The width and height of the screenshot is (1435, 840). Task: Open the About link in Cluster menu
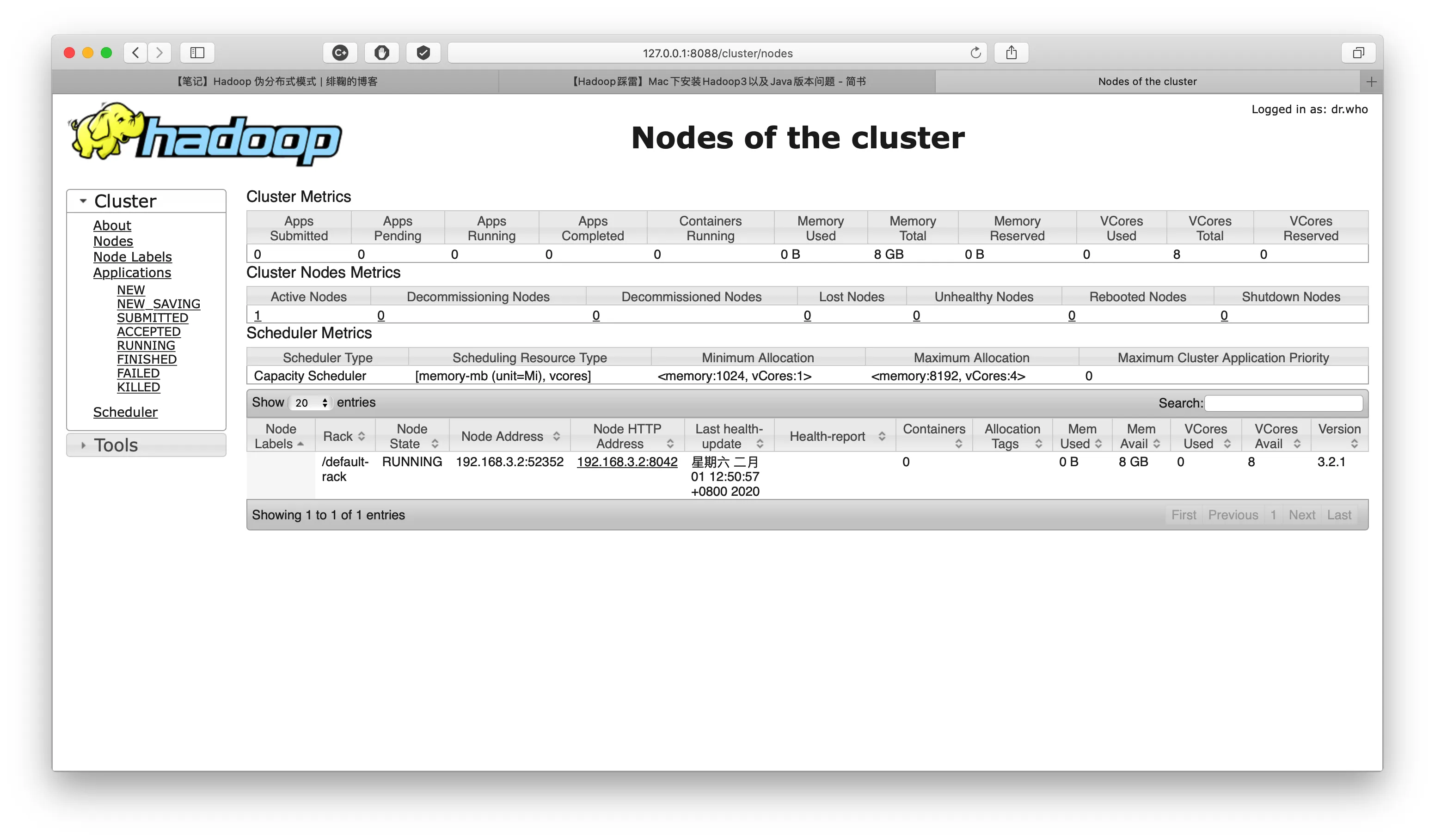click(x=112, y=226)
